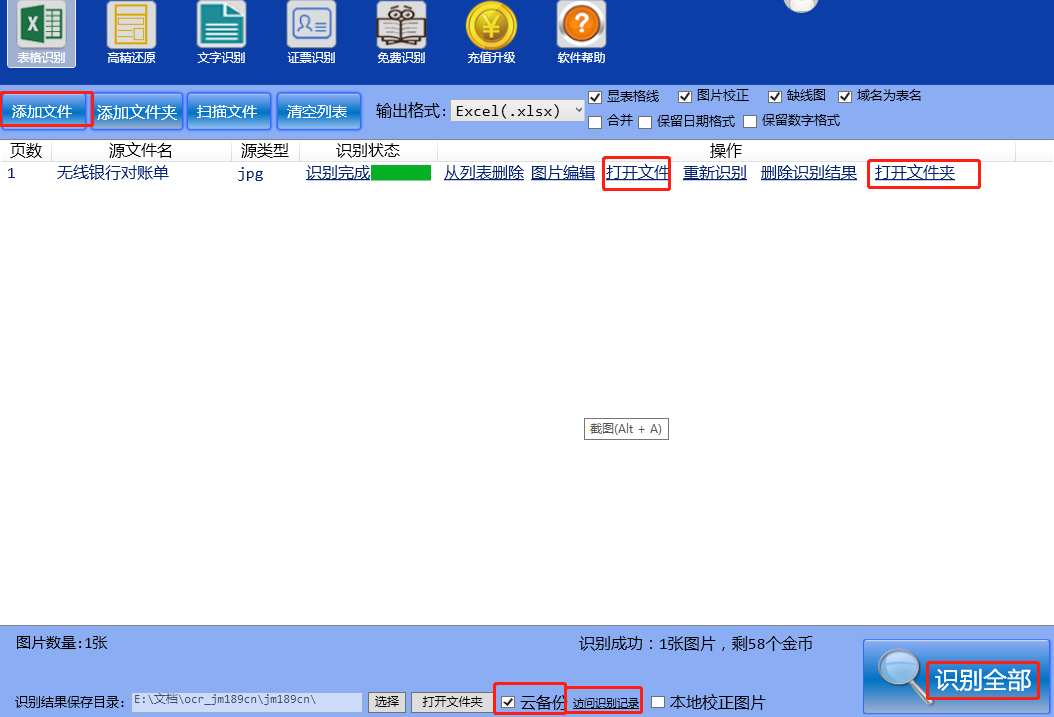Click the bottom 打开文件夹 button
This screenshot has height=717, width=1054.
point(452,702)
